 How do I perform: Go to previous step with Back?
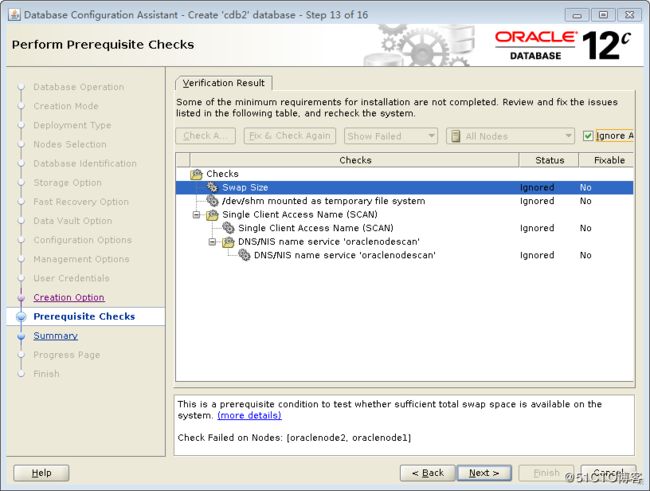pyautogui.click(x=427, y=473)
